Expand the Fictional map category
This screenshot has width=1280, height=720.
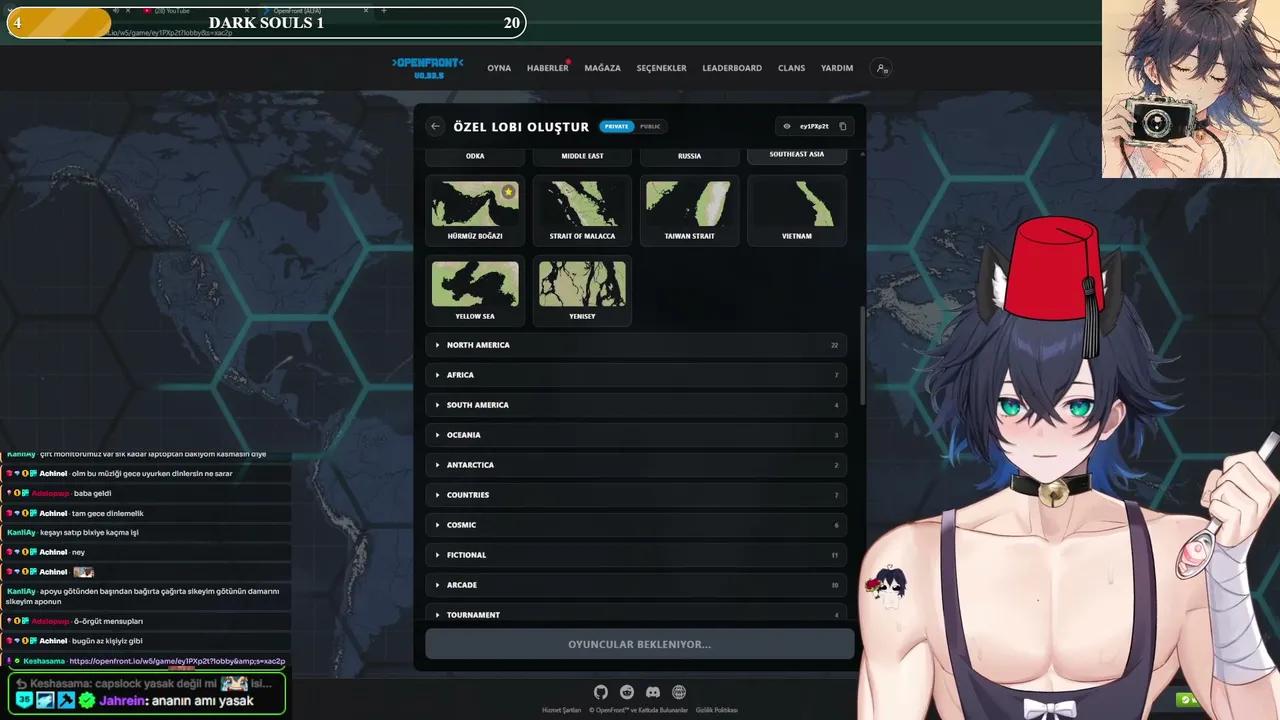tap(636, 555)
